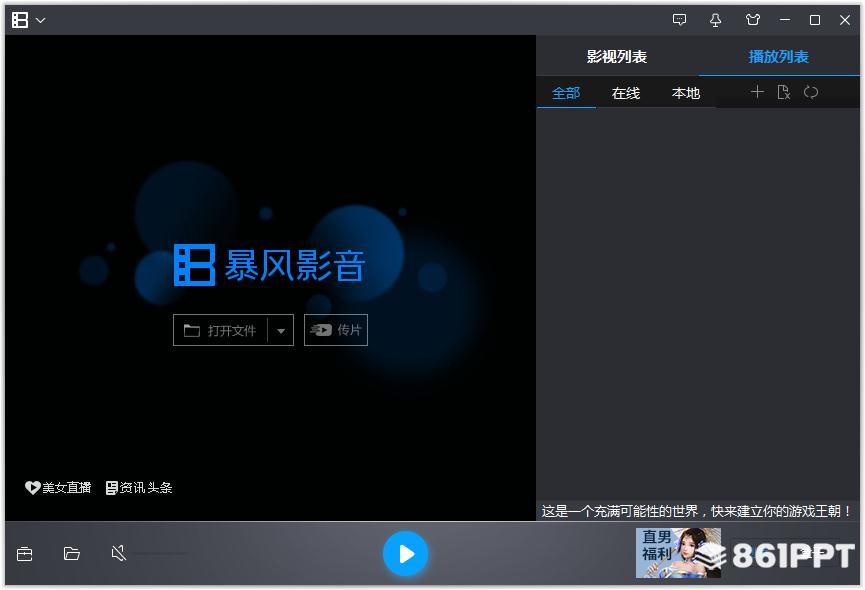Expand the 打开文件 dropdown arrow
The width and height of the screenshot is (865, 590).
pos(281,331)
